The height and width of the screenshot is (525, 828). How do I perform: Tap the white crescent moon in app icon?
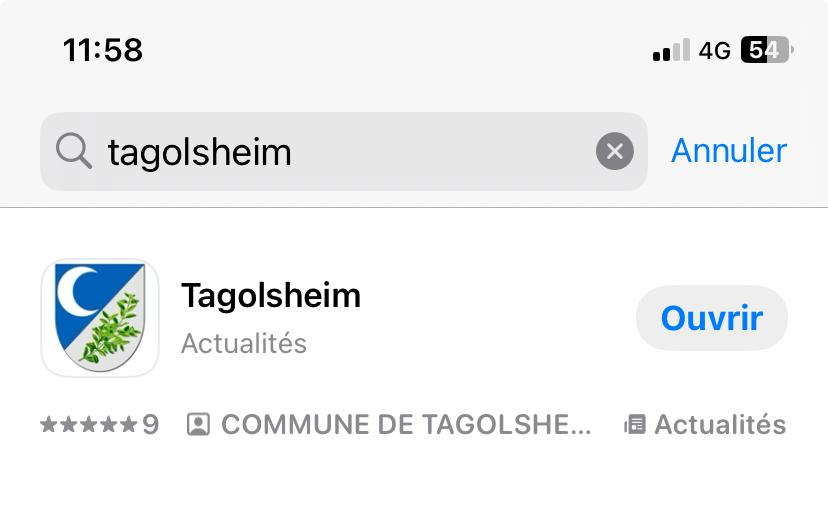[x=77, y=292]
